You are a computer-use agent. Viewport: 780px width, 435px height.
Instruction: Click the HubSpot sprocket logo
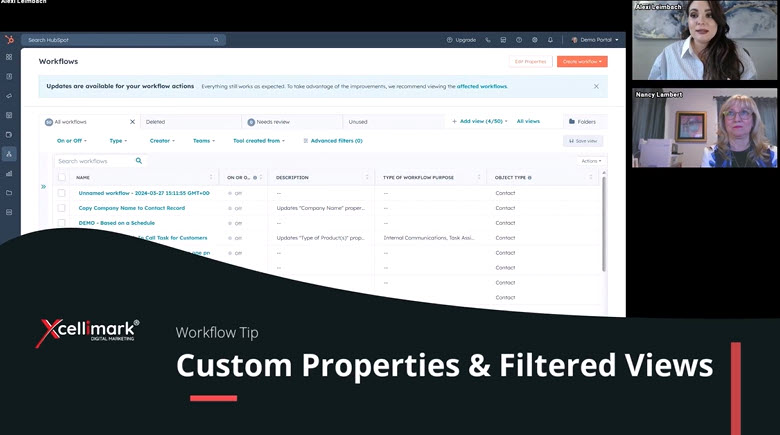click(x=9, y=40)
